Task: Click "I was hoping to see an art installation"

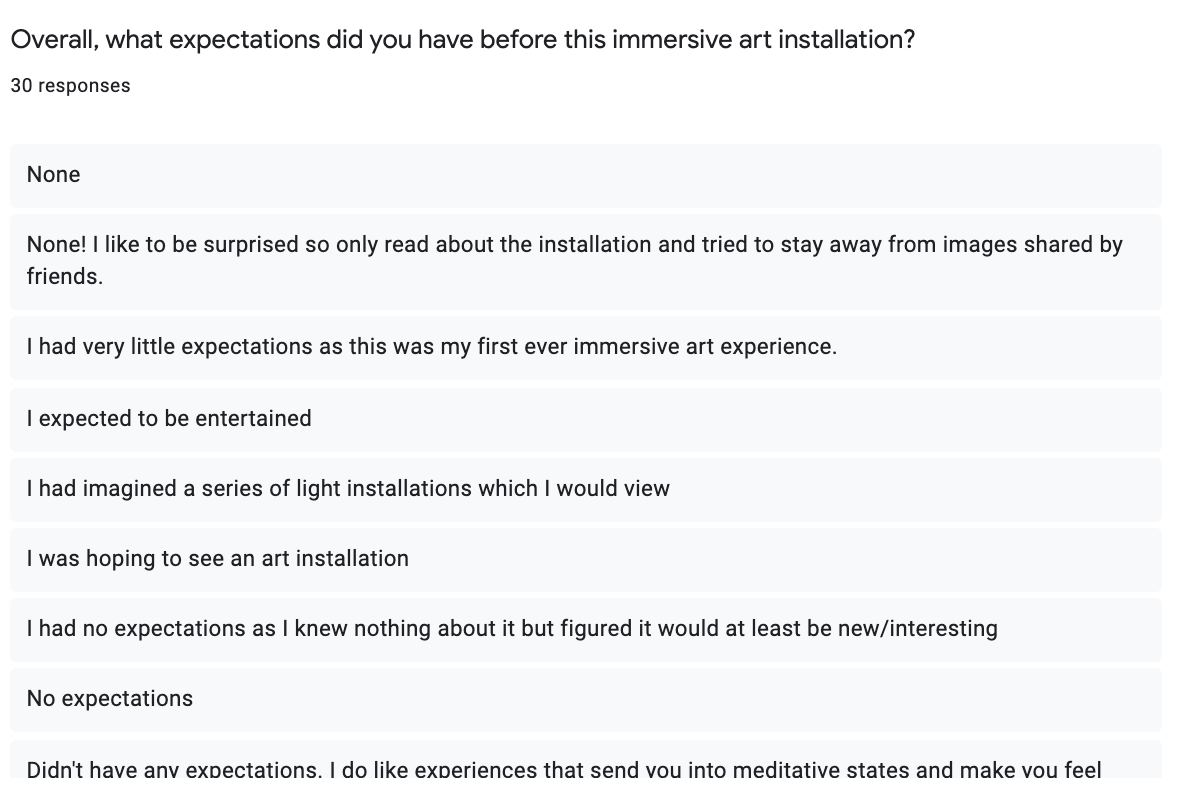Action: pyautogui.click(x=218, y=558)
